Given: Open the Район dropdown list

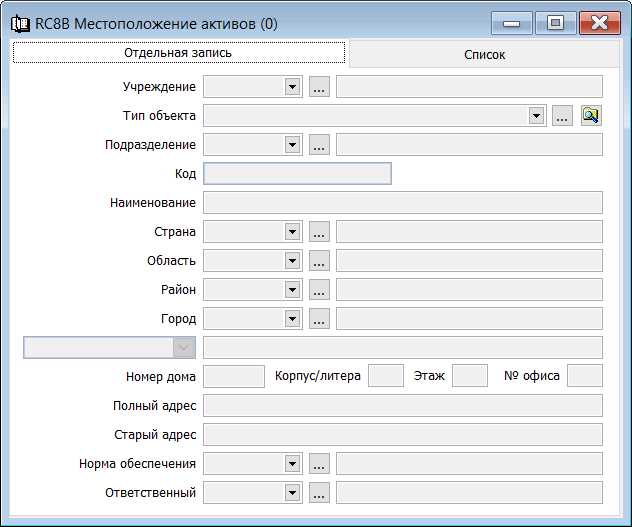Looking at the screenshot, I should [292, 290].
